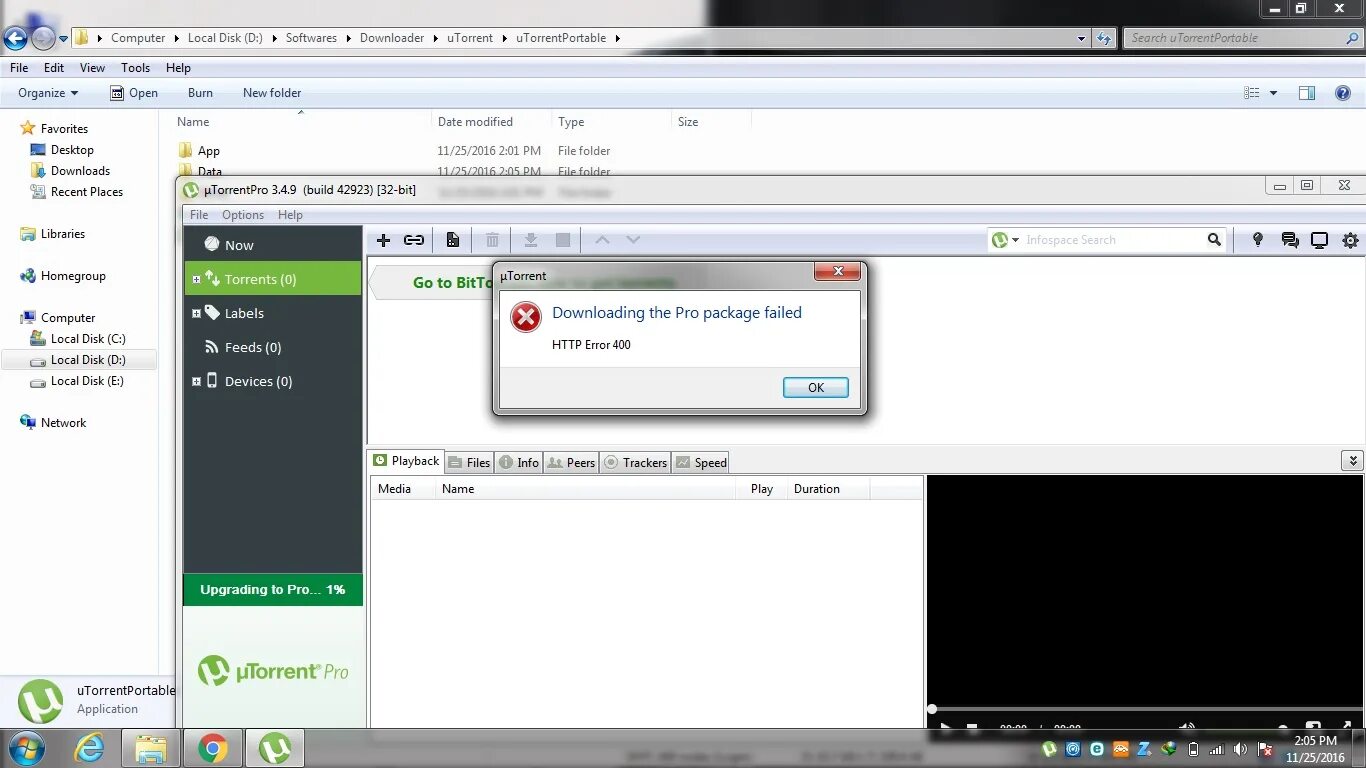Viewport: 1366px width, 768px height.
Task: Click Upgrading to Pro progress banner
Action: 273,590
